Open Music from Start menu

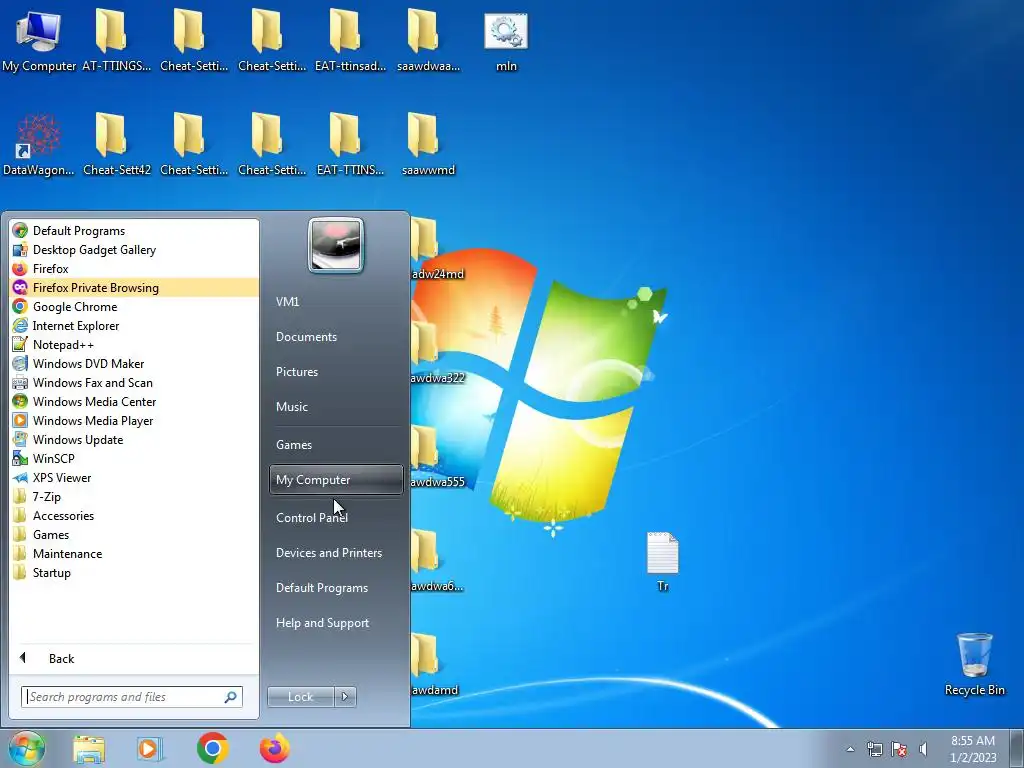click(336, 407)
